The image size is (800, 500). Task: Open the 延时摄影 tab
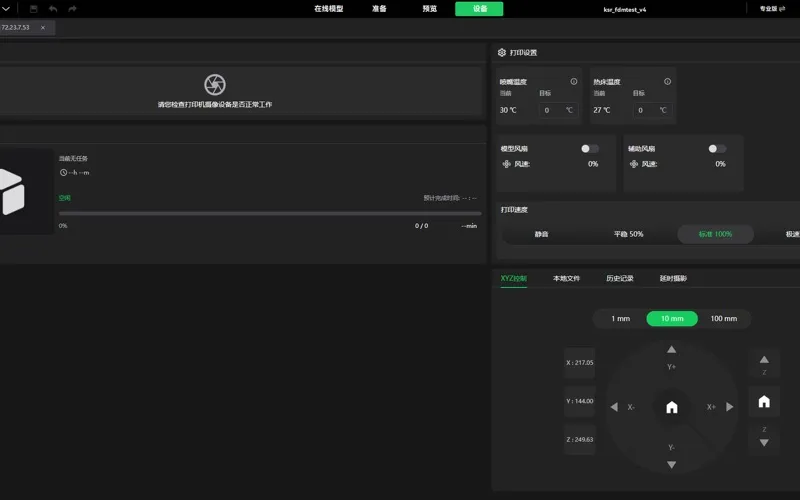[673, 278]
